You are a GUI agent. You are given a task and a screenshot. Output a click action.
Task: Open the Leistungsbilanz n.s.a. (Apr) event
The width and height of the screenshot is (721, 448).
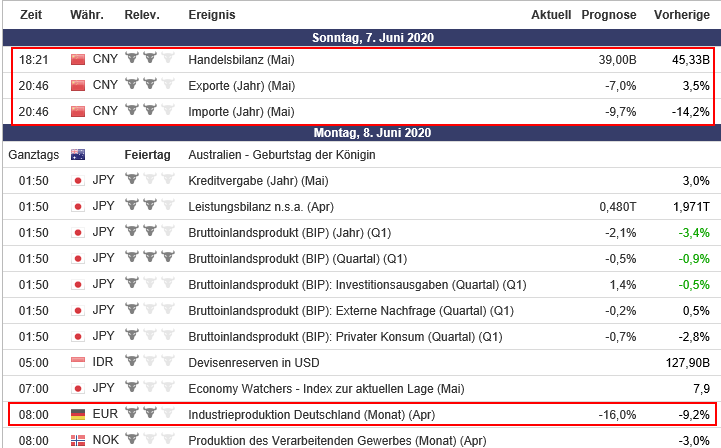coord(260,207)
